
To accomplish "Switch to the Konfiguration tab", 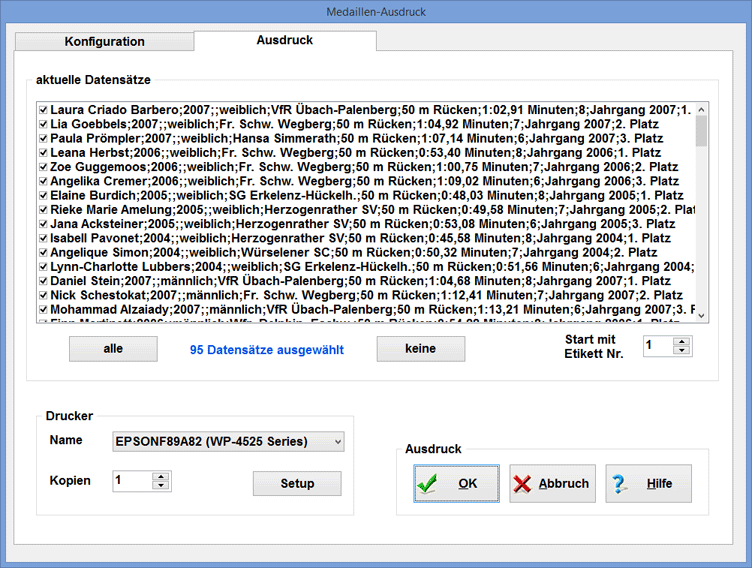I will point(105,42).
